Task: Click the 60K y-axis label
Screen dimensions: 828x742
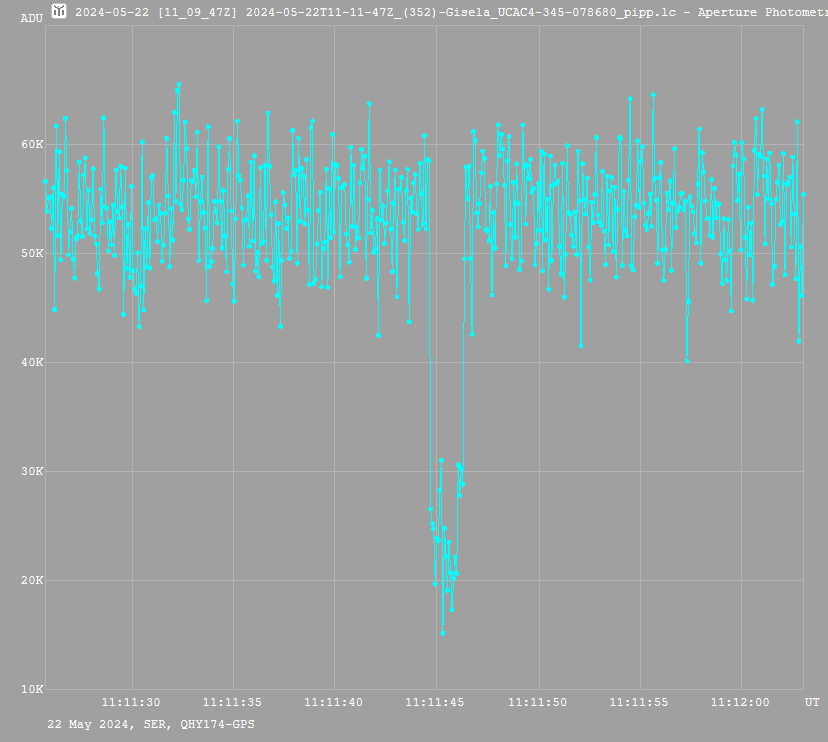Action: (x=32, y=144)
